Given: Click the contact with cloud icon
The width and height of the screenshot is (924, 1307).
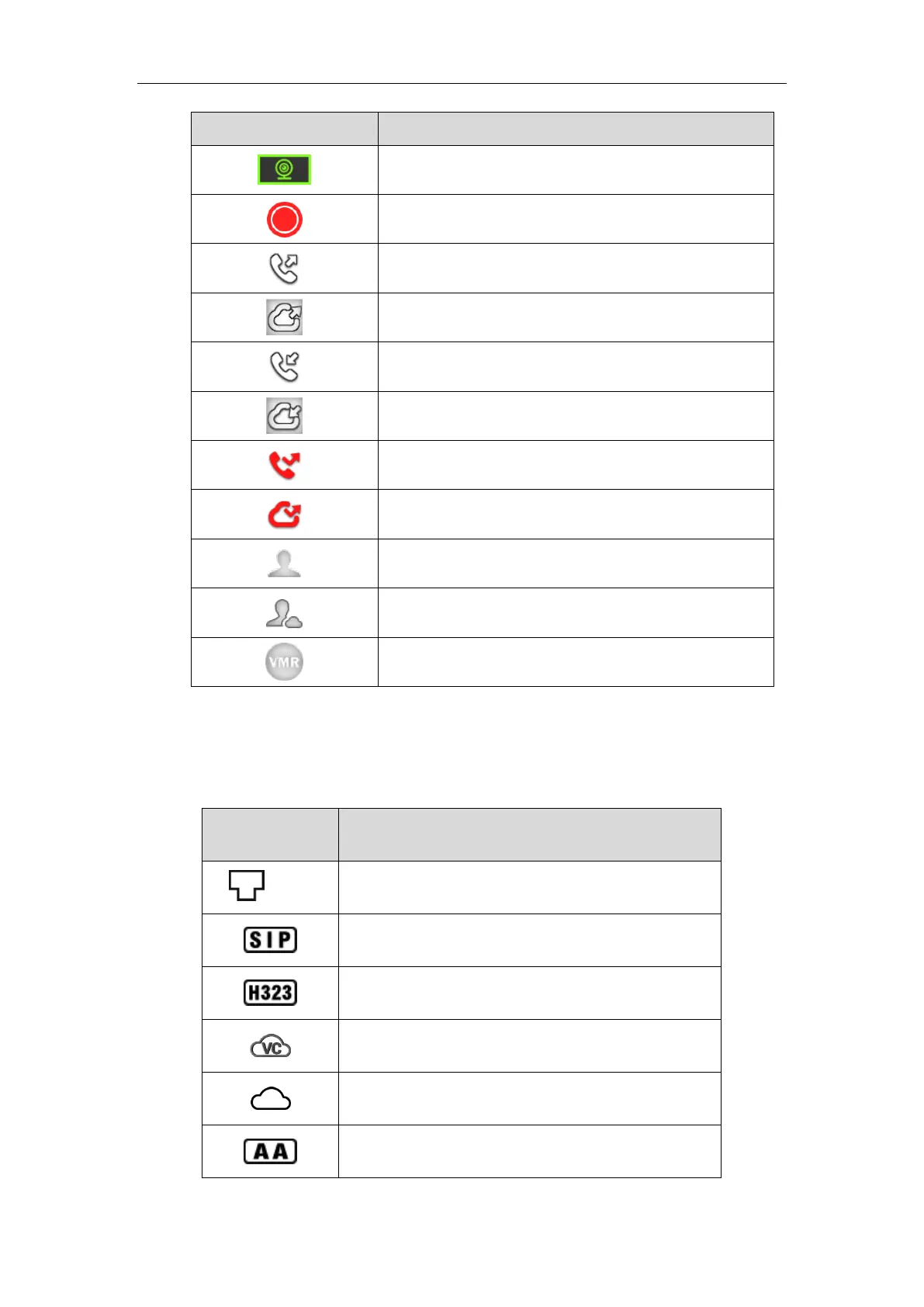Looking at the screenshot, I should 284,613.
